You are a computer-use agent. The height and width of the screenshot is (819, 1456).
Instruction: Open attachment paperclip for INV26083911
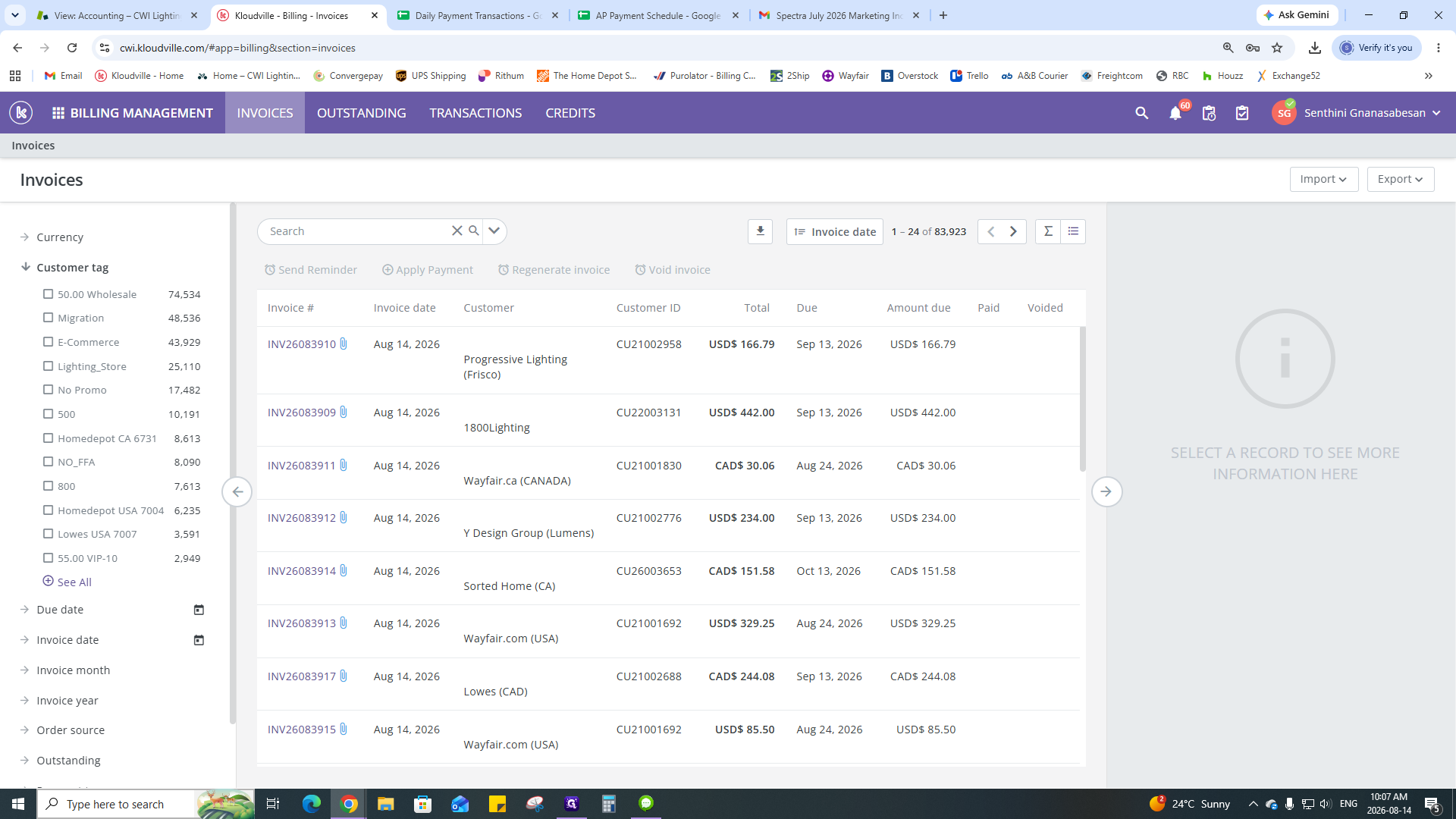(x=344, y=465)
